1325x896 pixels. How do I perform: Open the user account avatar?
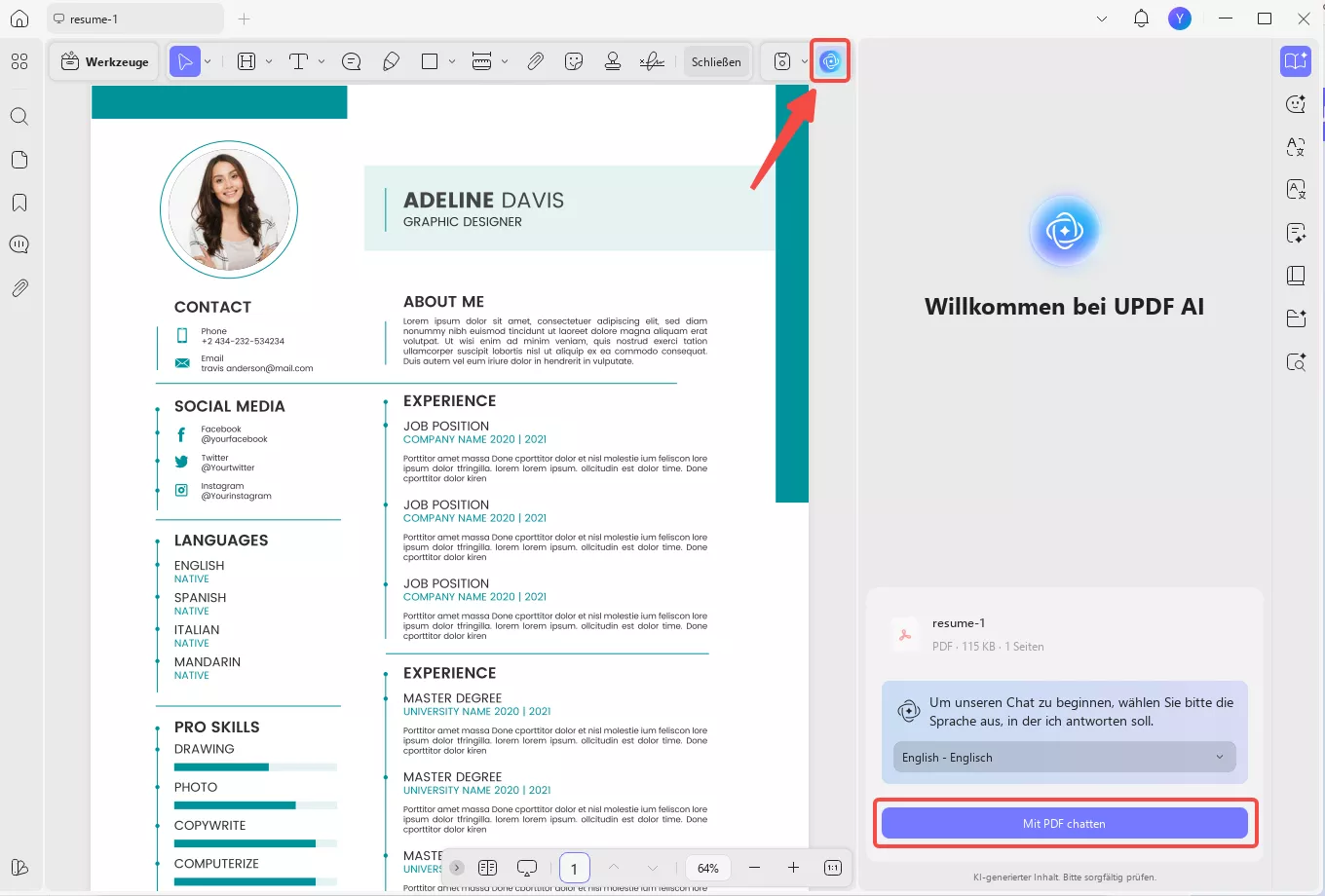coord(1180,19)
